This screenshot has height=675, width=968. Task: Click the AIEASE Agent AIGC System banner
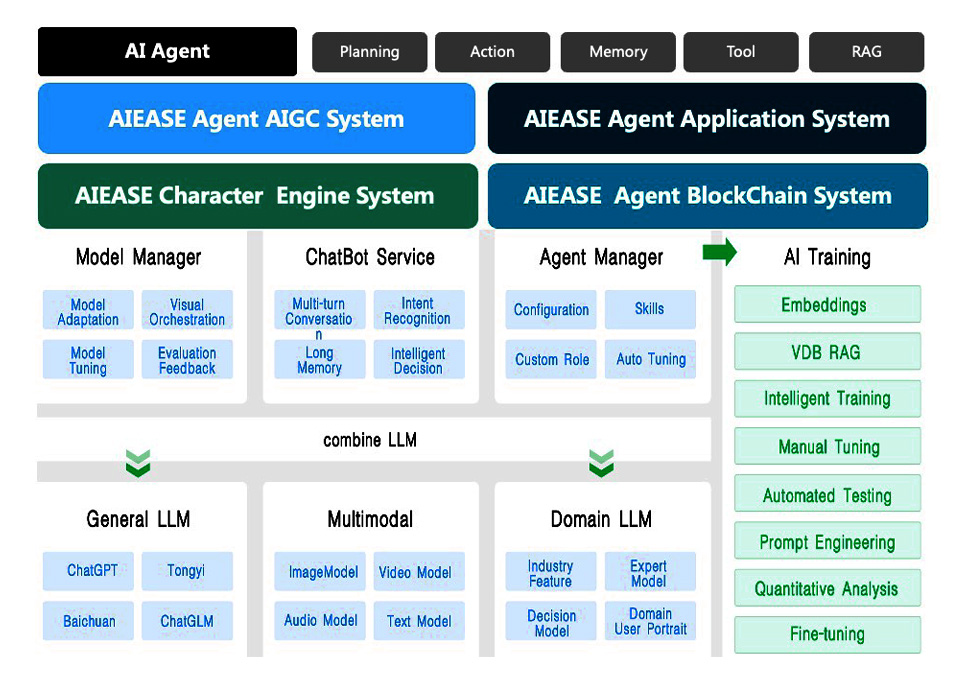coord(256,119)
